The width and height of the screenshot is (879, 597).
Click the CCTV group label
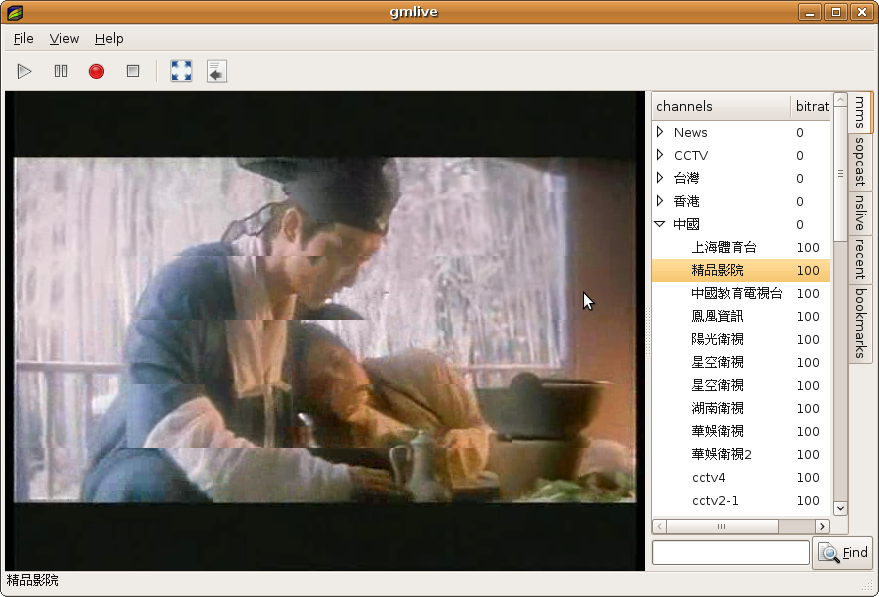point(691,155)
